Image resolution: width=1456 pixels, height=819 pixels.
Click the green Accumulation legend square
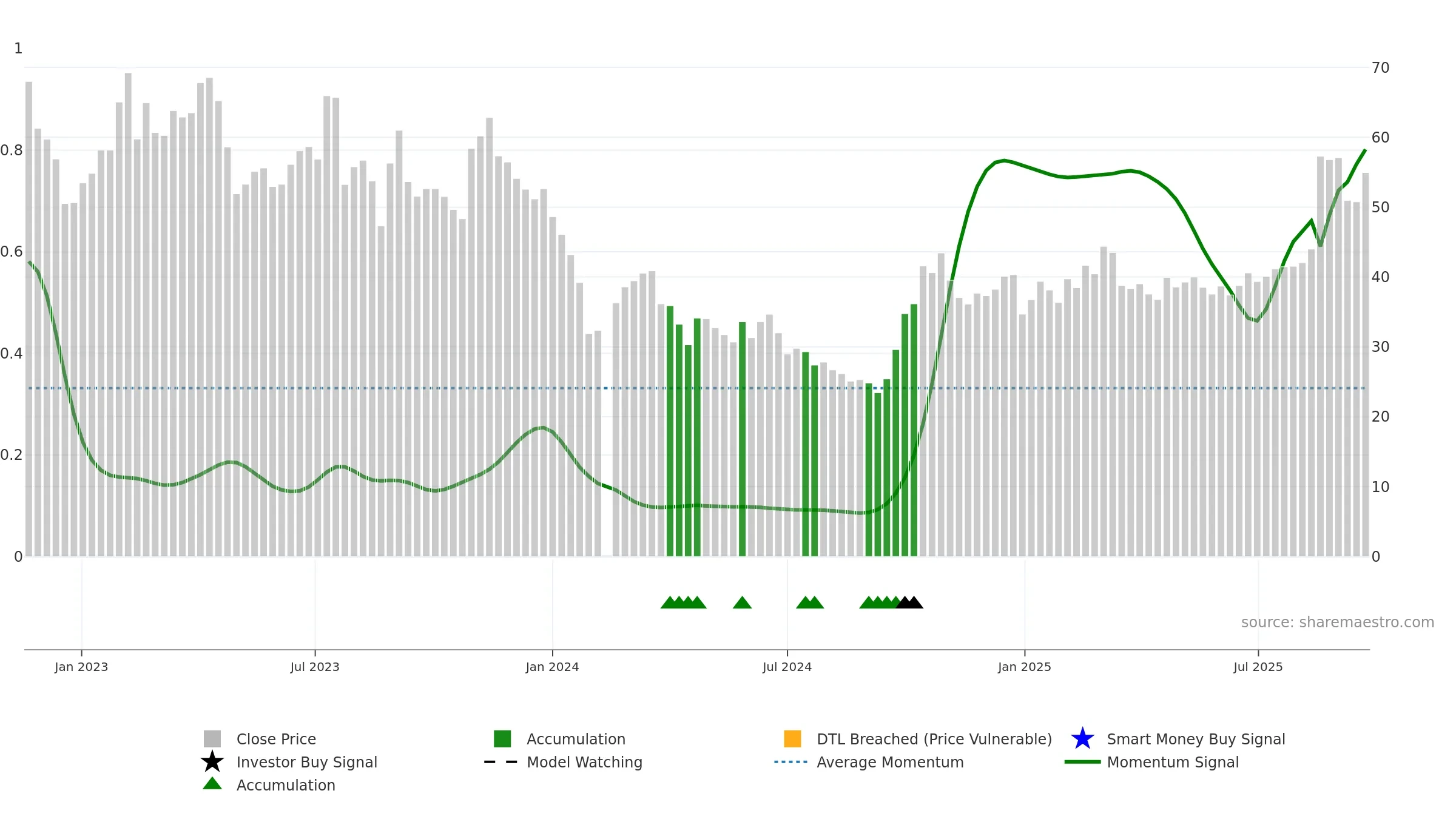tap(502, 739)
